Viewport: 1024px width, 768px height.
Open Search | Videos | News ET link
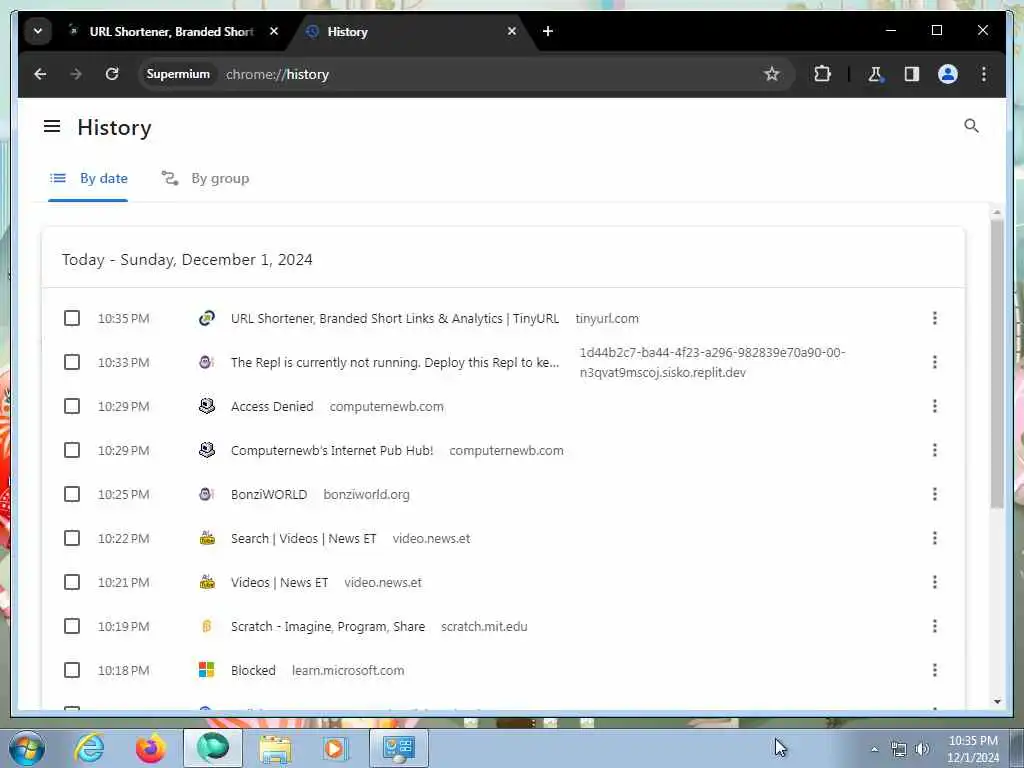(303, 538)
